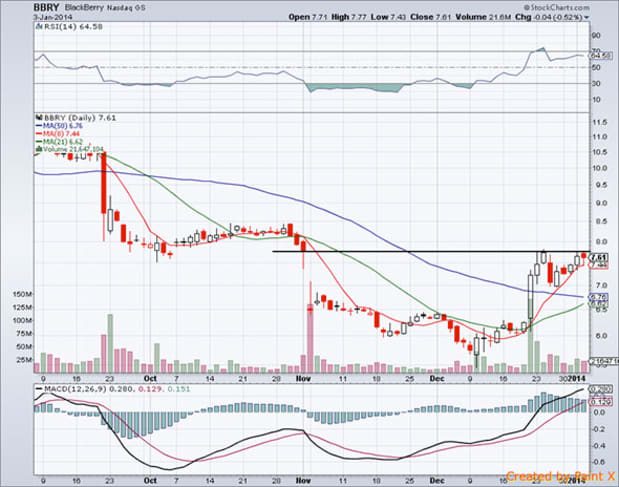619x487 pixels.
Task: Click the 'Dec' label on the MACD date axis
Action: coord(437,481)
